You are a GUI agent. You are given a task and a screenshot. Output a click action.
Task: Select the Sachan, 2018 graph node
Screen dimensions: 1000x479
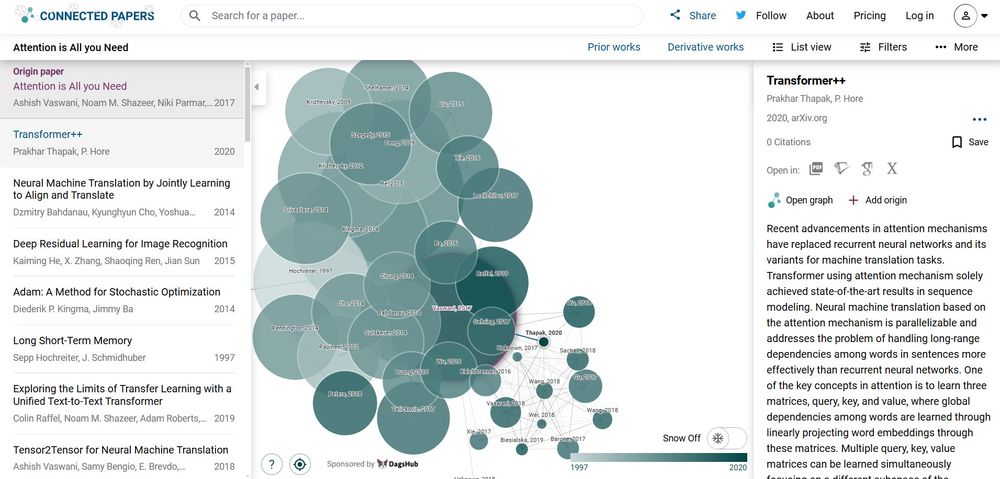coord(577,360)
